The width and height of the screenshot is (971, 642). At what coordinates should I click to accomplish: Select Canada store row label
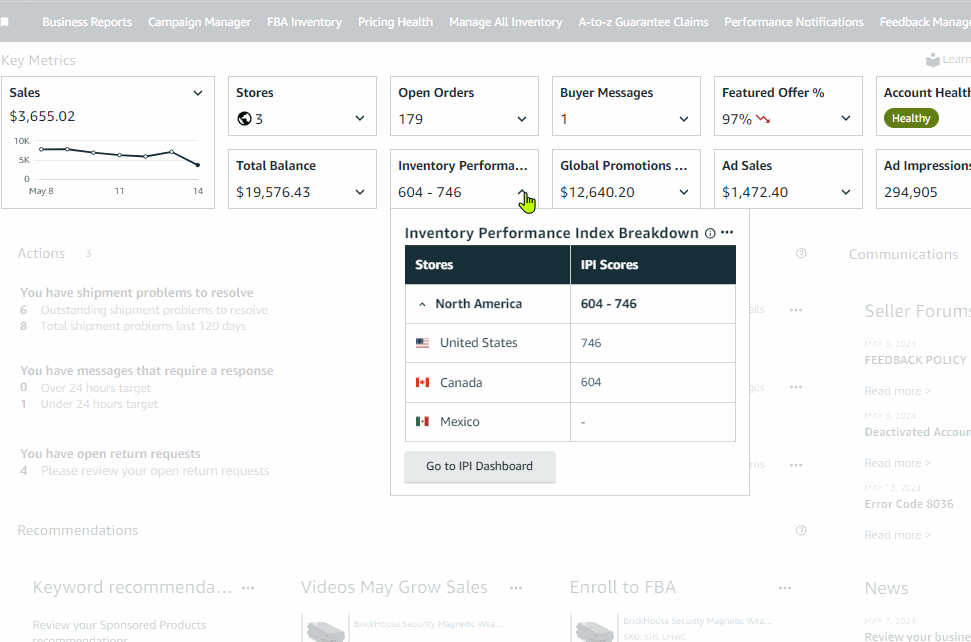tap(461, 383)
